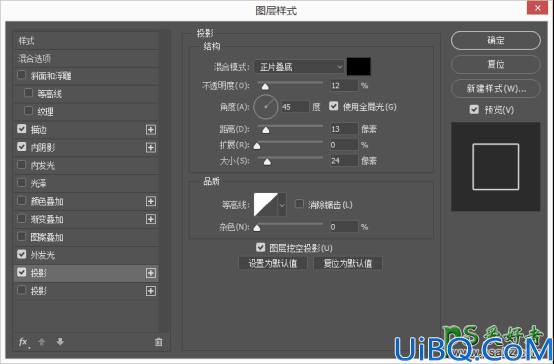Image resolution: width=554 pixels, height=364 pixels.
Task: Click the style preview thumbnail square
Action: point(495,167)
